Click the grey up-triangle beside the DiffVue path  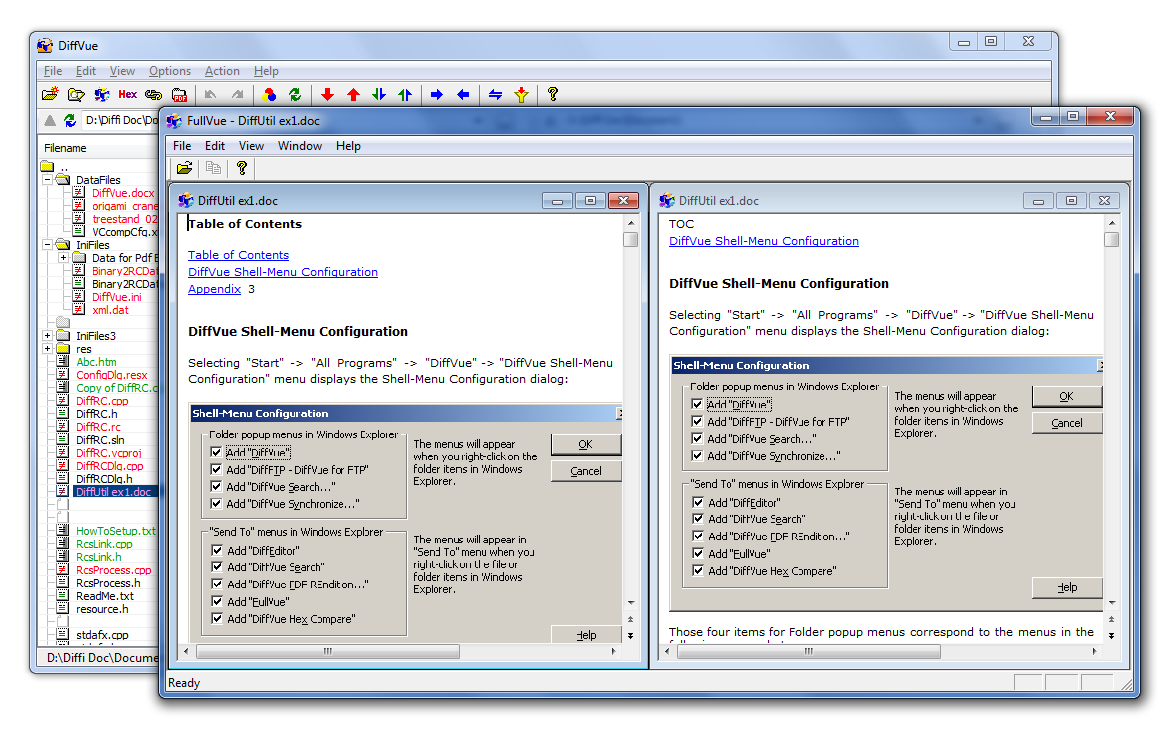pyautogui.click(x=50, y=120)
